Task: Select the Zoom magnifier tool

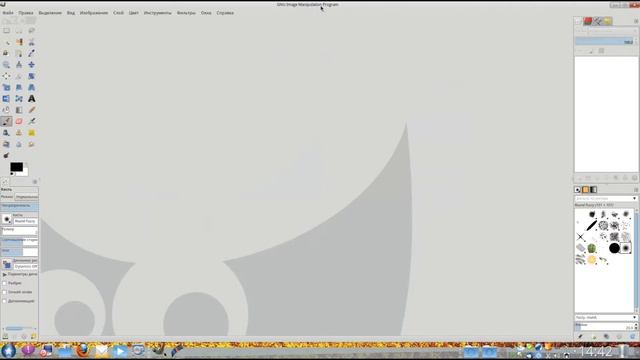Action: pyautogui.click(x=7, y=65)
